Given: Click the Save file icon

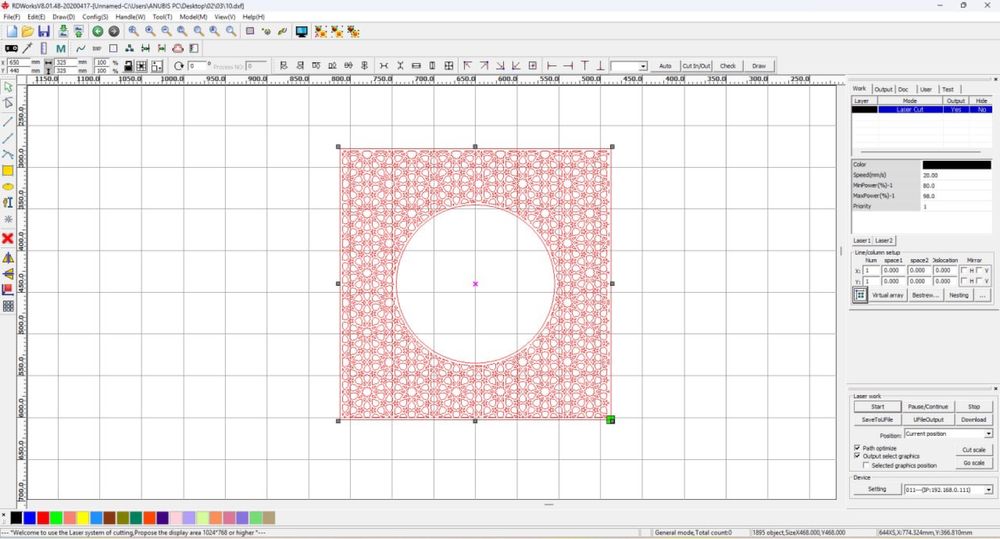Looking at the screenshot, I should tap(44, 32).
